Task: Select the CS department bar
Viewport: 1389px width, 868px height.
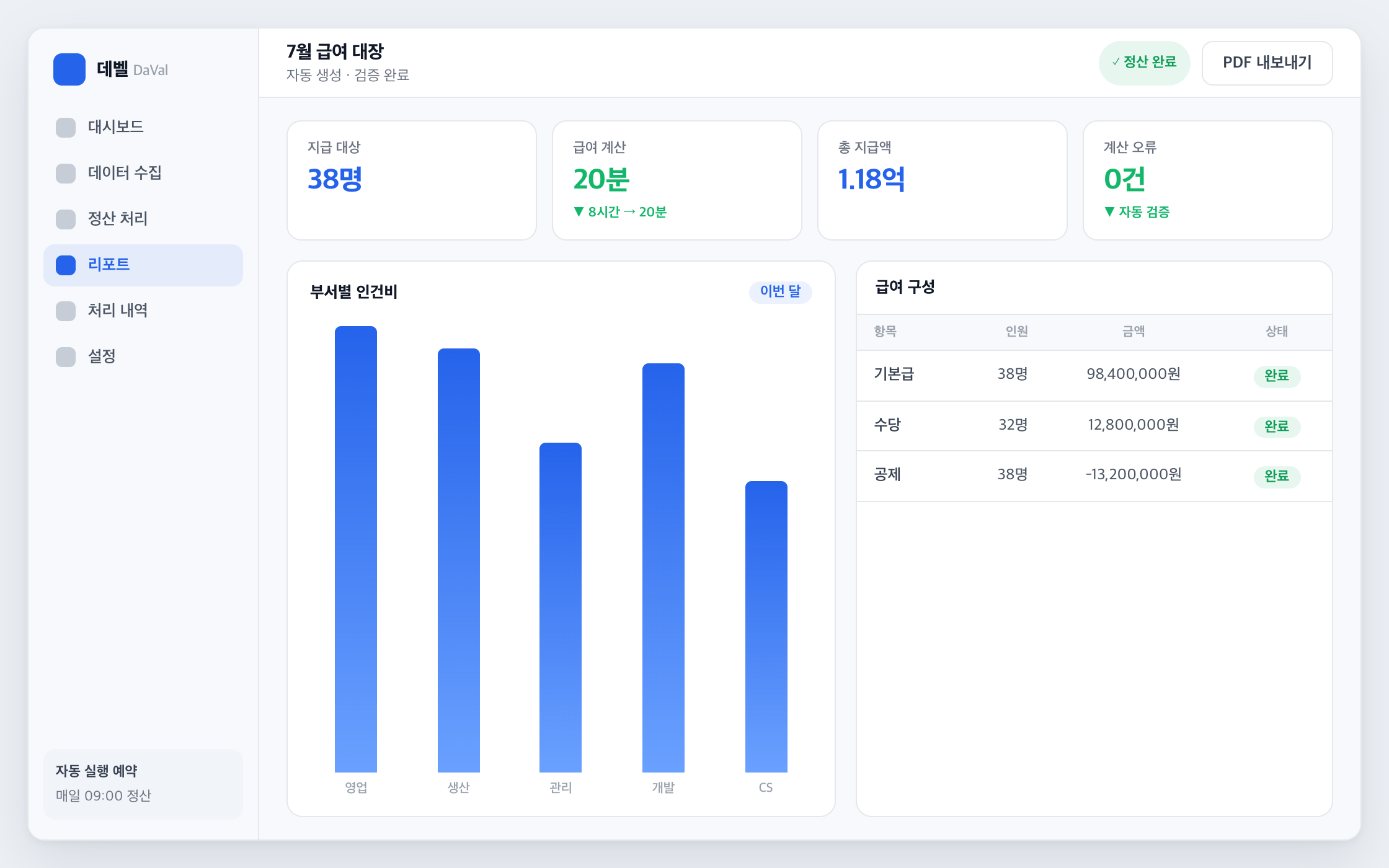Action: (x=766, y=626)
